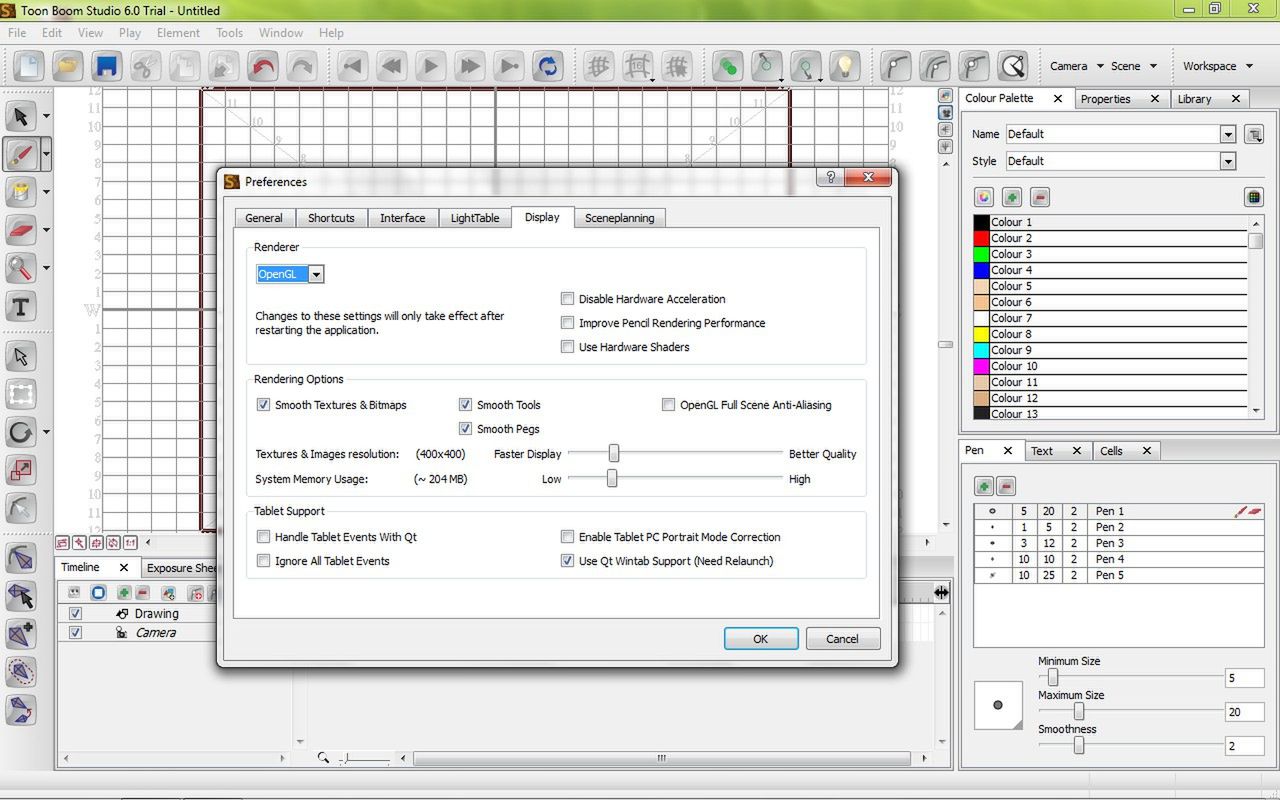Open the Scene dropdown in toolbar
1280x800 pixels.
pyautogui.click(x=1134, y=66)
